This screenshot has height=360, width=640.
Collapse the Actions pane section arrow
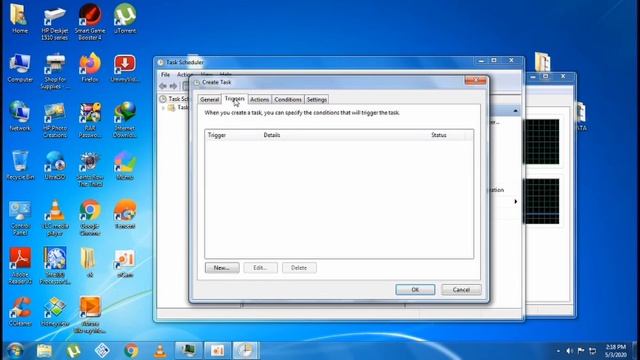point(516,111)
